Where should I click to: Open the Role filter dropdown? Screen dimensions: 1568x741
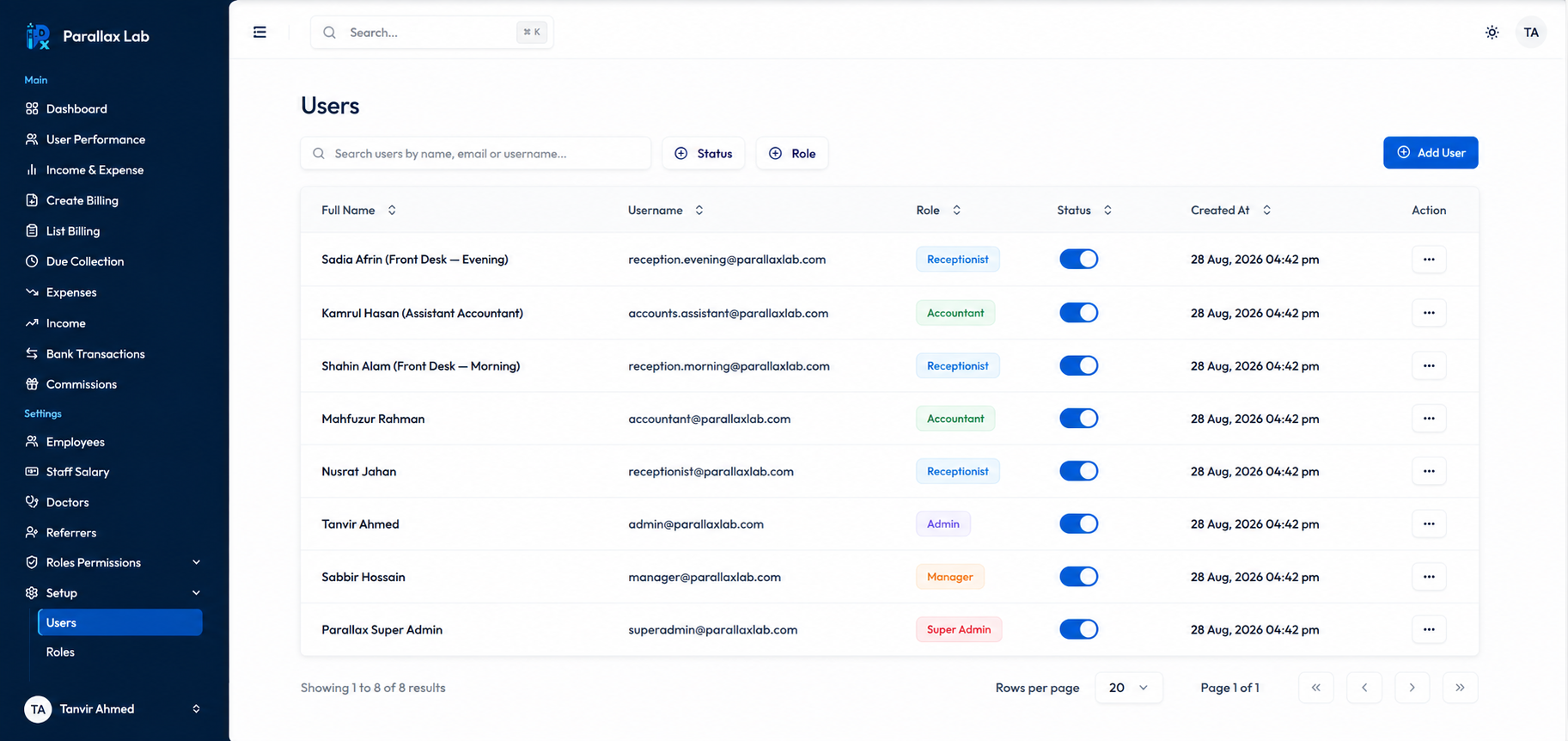(792, 153)
